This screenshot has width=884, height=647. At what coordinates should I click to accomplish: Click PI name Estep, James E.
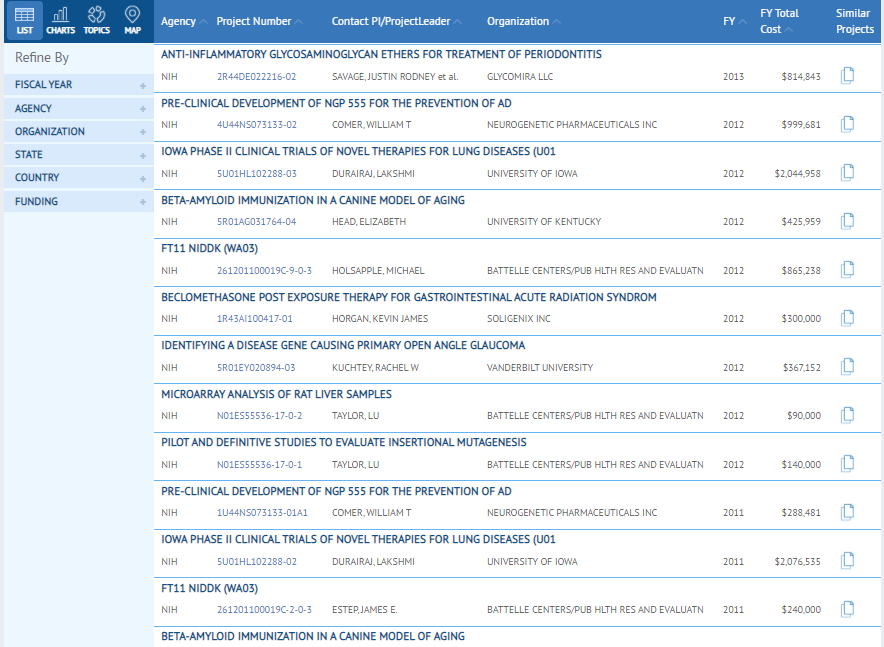click(365, 609)
